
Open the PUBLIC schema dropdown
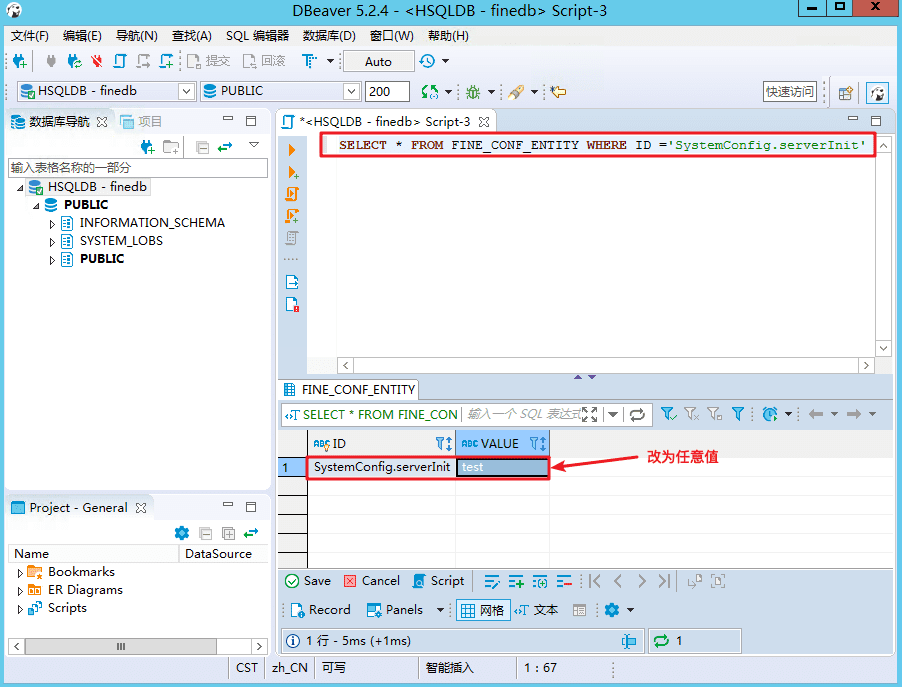tap(351, 91)
